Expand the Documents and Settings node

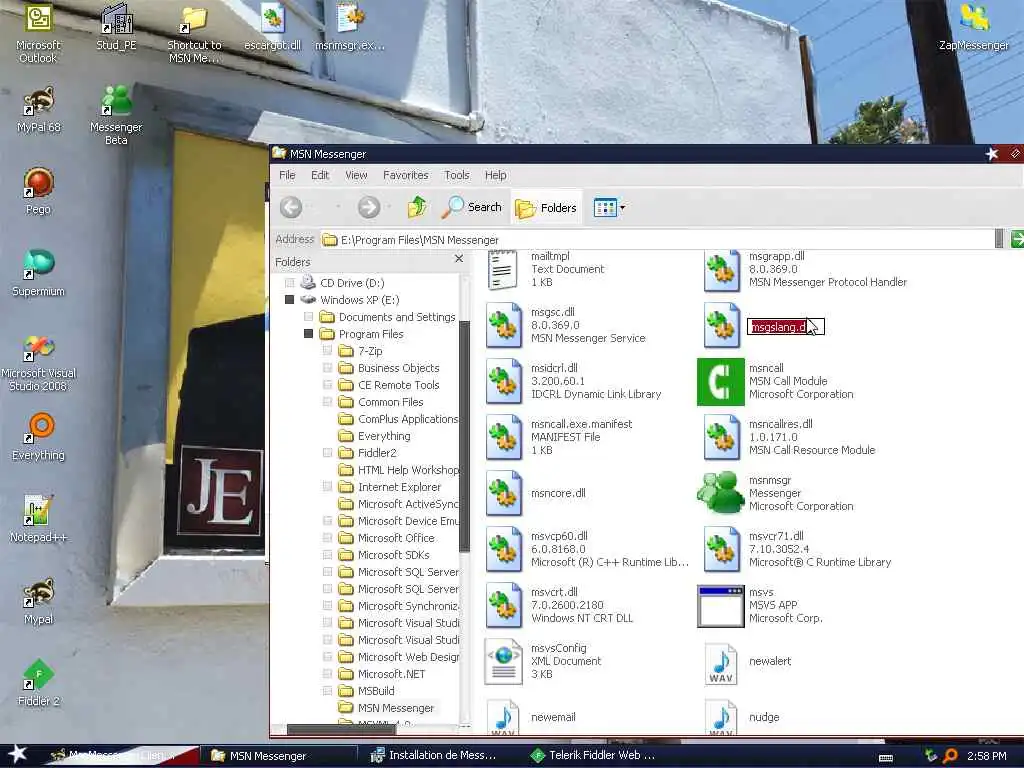click(x=308, y=317)
